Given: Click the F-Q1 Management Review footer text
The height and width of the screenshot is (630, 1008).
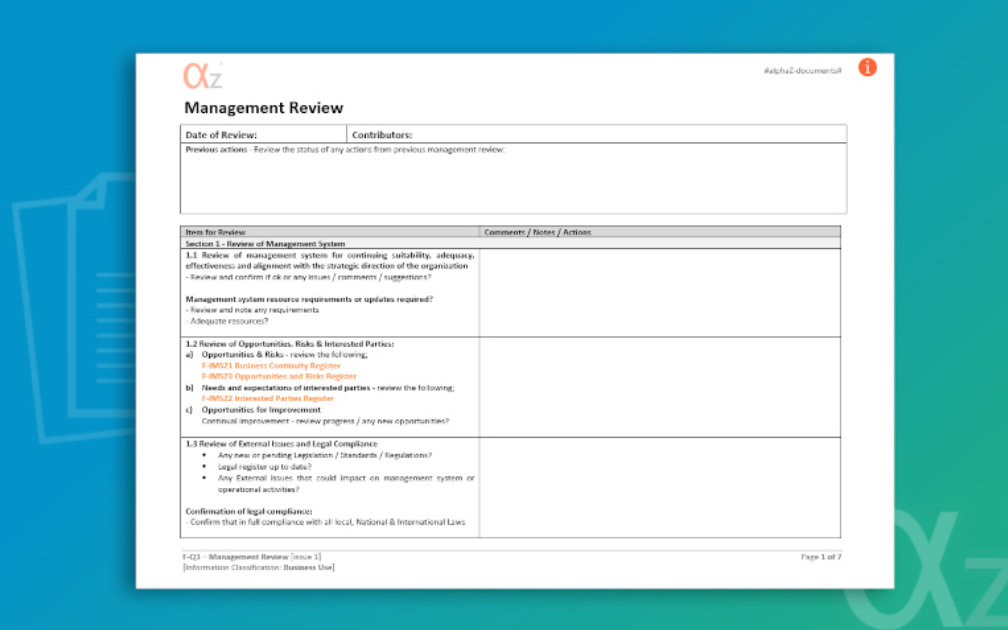Looking at the screenshot, I should pos(252,557).
